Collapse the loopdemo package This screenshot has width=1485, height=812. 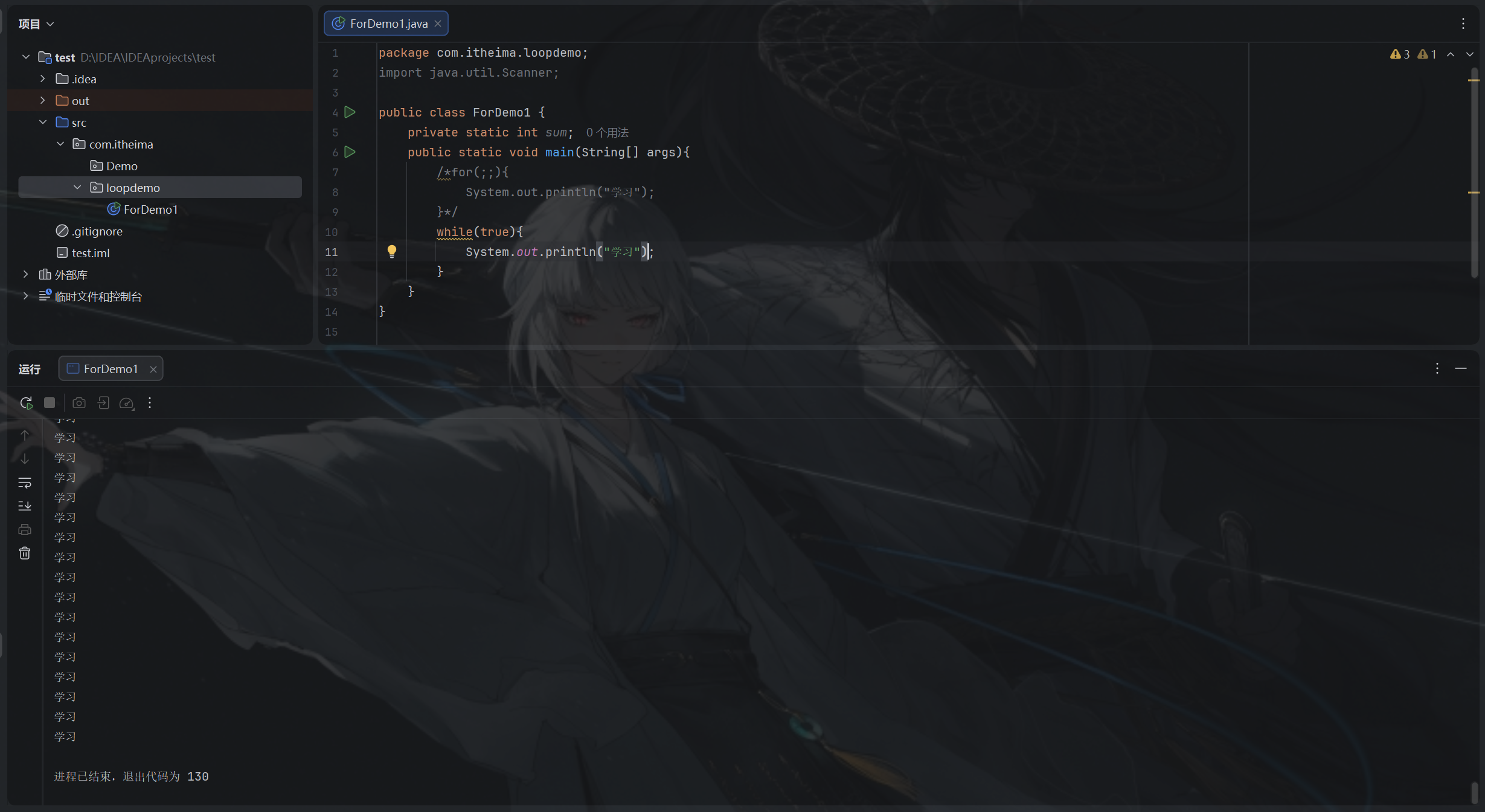pyautogui.click(x=77, y=187)
